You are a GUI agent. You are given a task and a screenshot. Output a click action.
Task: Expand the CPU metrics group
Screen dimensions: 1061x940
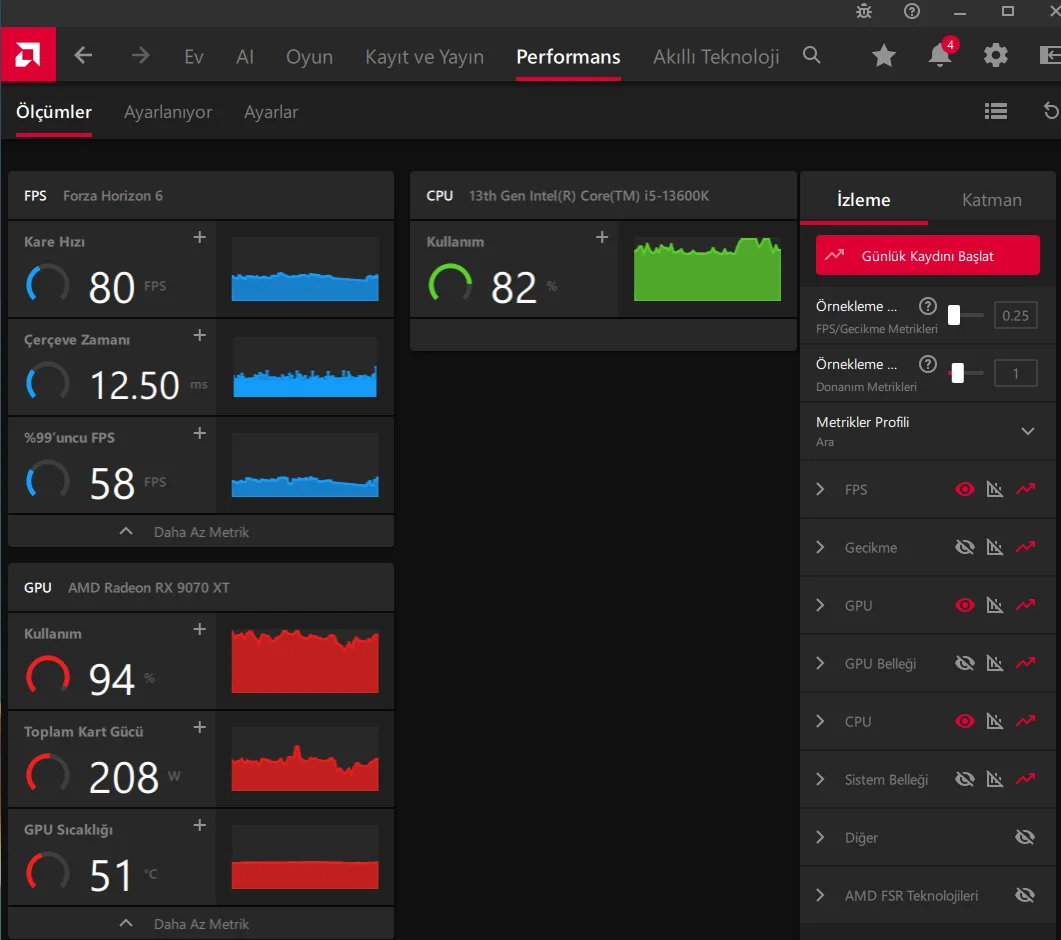pyautogui.click(x=820, y=721)
